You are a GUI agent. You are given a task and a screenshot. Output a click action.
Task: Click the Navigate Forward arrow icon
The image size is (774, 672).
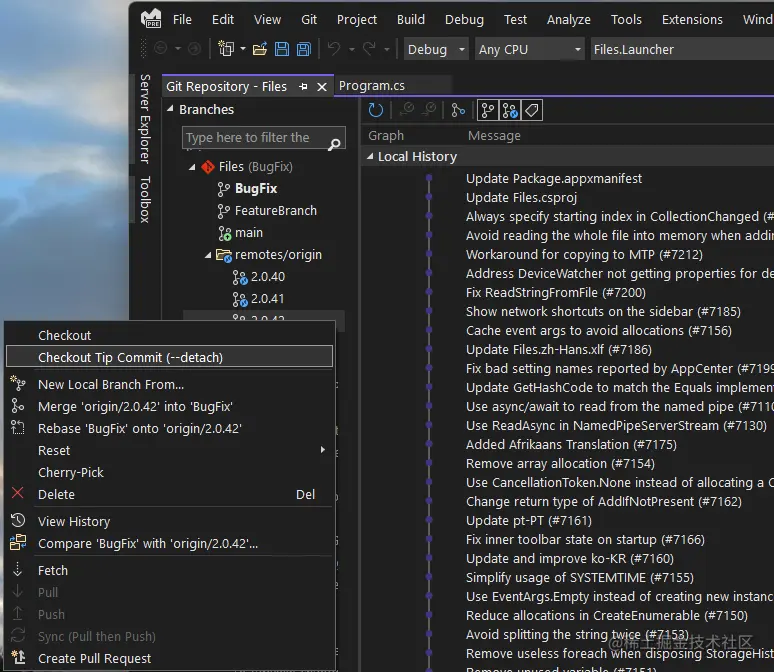coord(194,48)
